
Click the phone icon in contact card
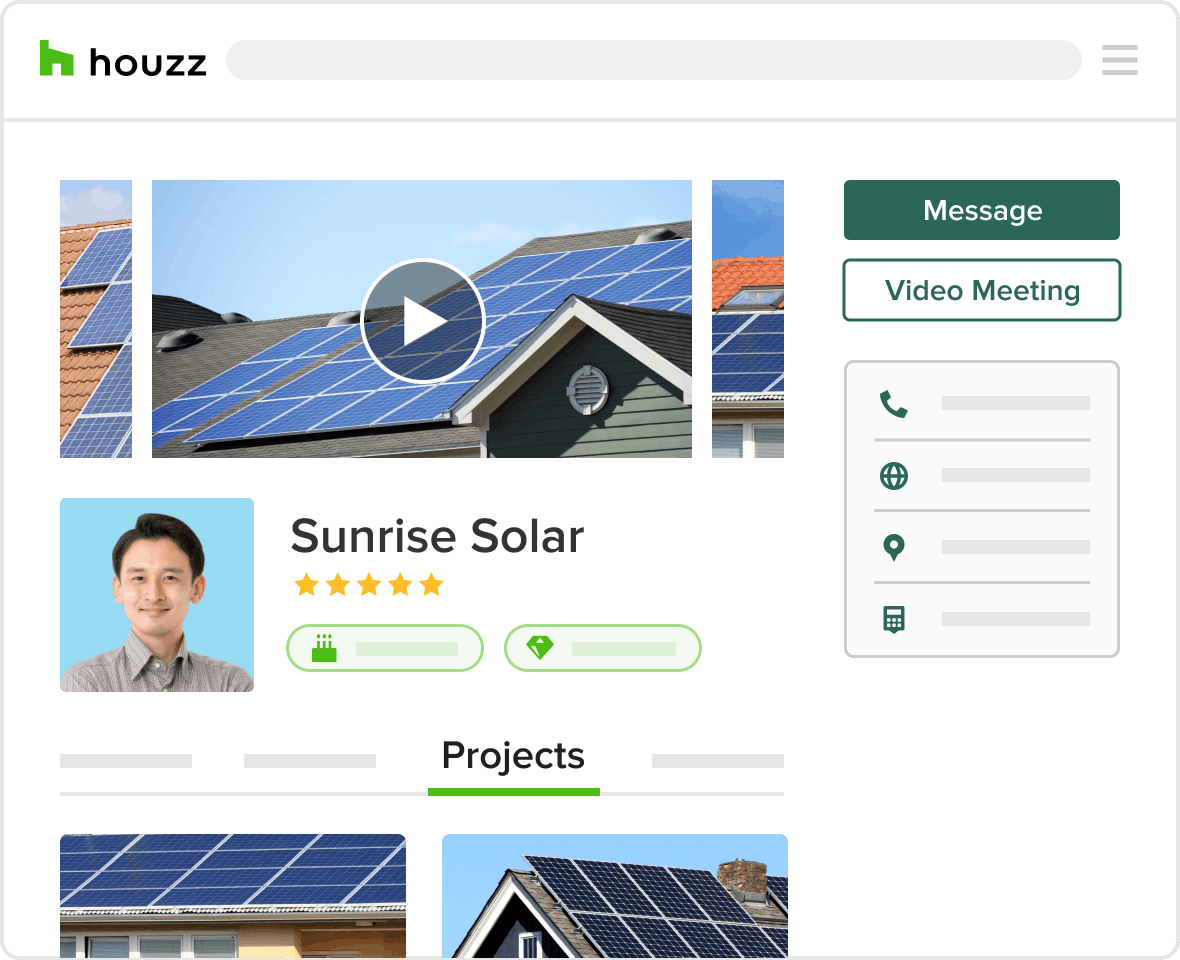[894, 404]
